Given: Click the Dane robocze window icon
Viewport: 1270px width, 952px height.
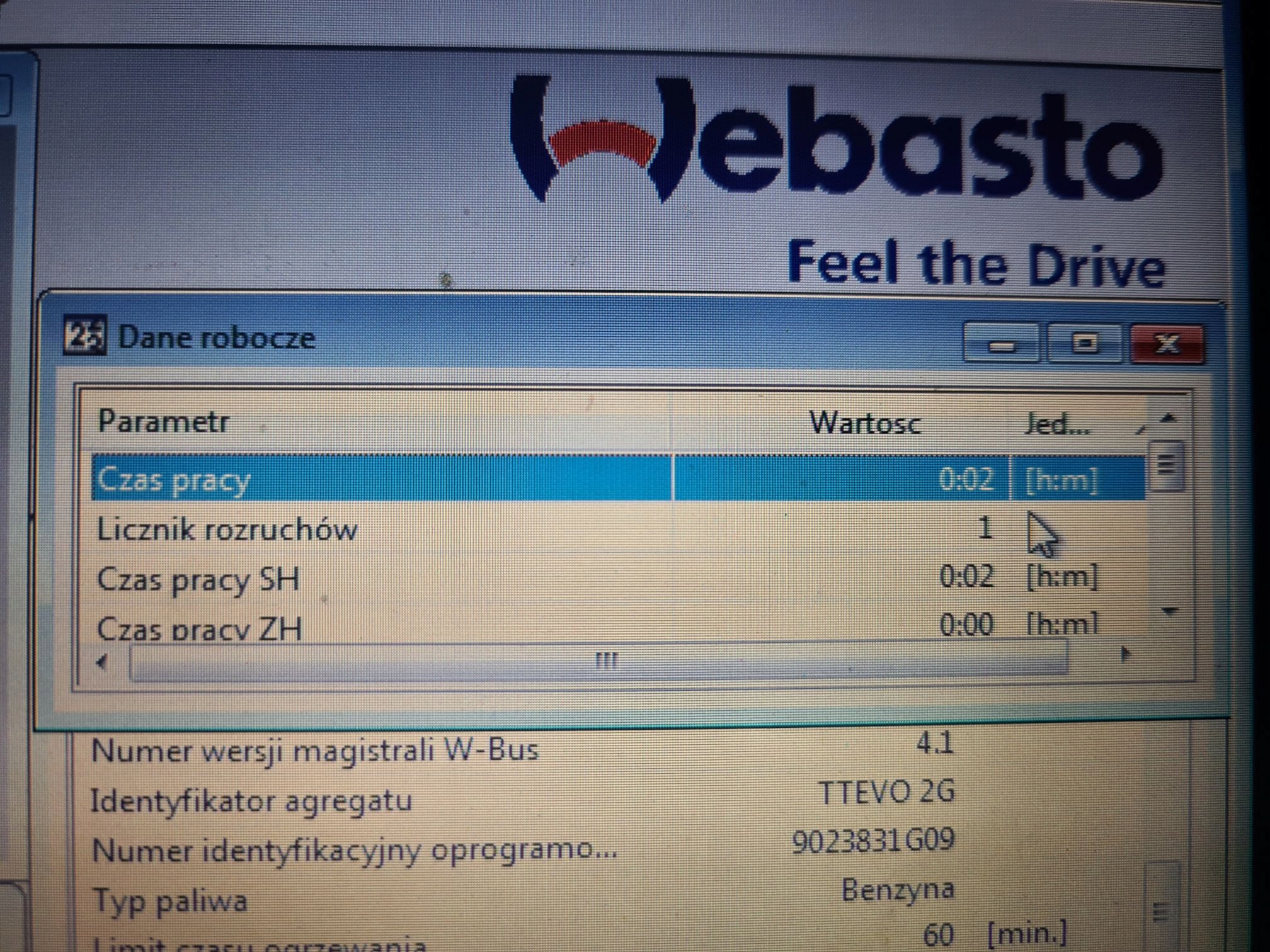Looking at the screenshot, I should click(84, 336).
